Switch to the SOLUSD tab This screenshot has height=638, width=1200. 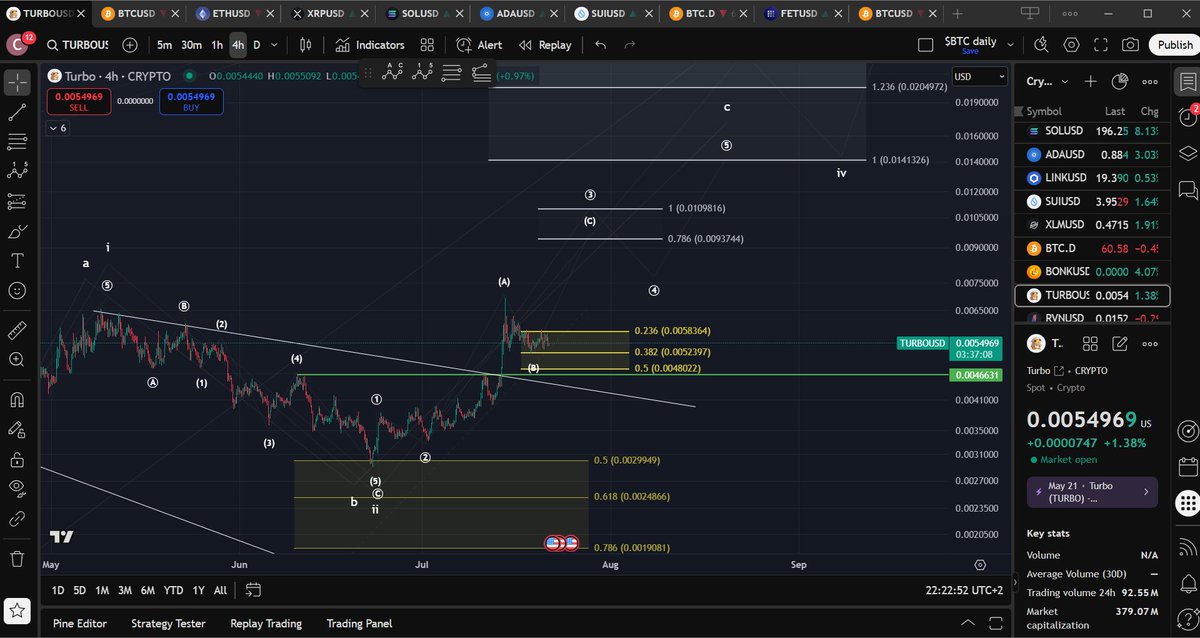[423, 14]
